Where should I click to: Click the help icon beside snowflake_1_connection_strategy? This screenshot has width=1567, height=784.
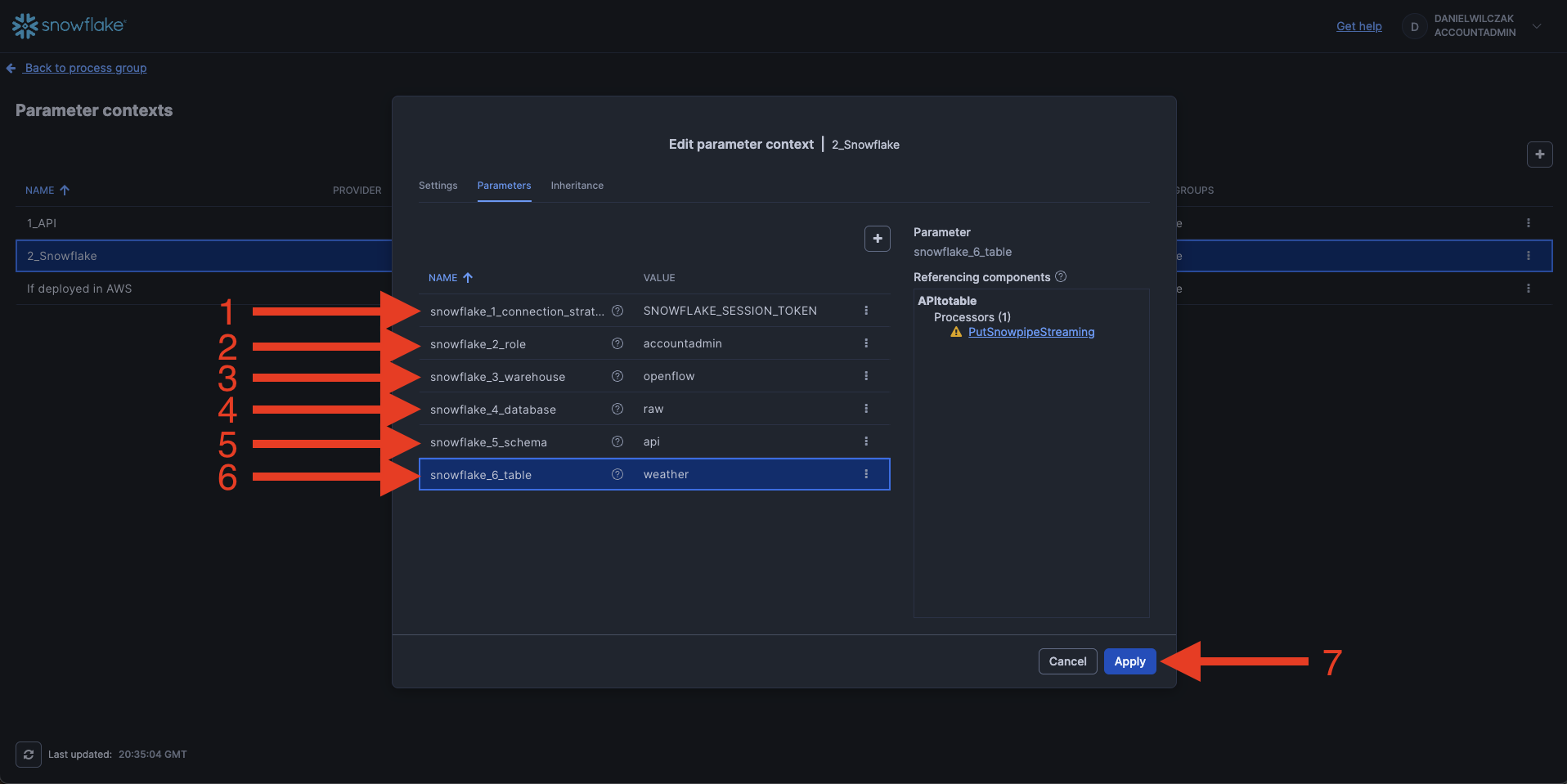point(617,311)
